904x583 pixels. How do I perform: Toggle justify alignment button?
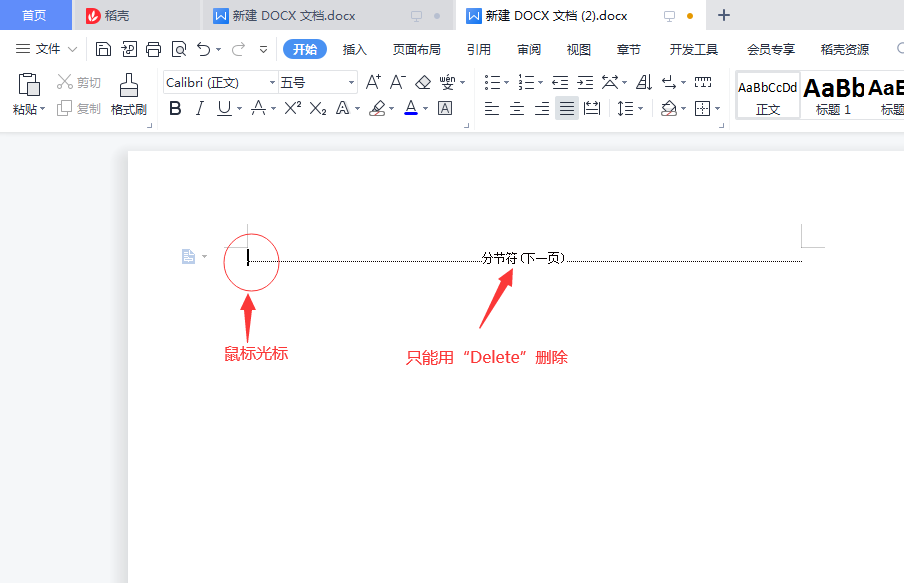(x=567, y=108)
